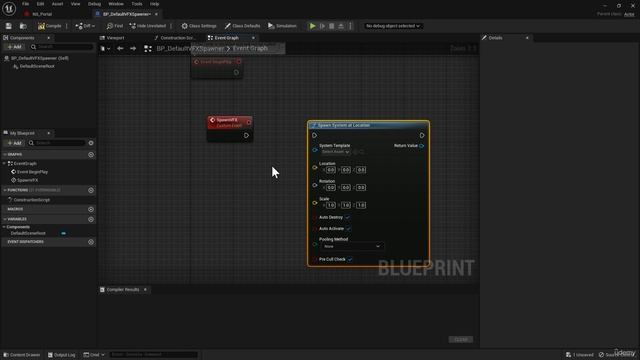Navigate forward with the graph forward arrow
Viewport: 640px width, 360px height.
(x=133, y=49)
